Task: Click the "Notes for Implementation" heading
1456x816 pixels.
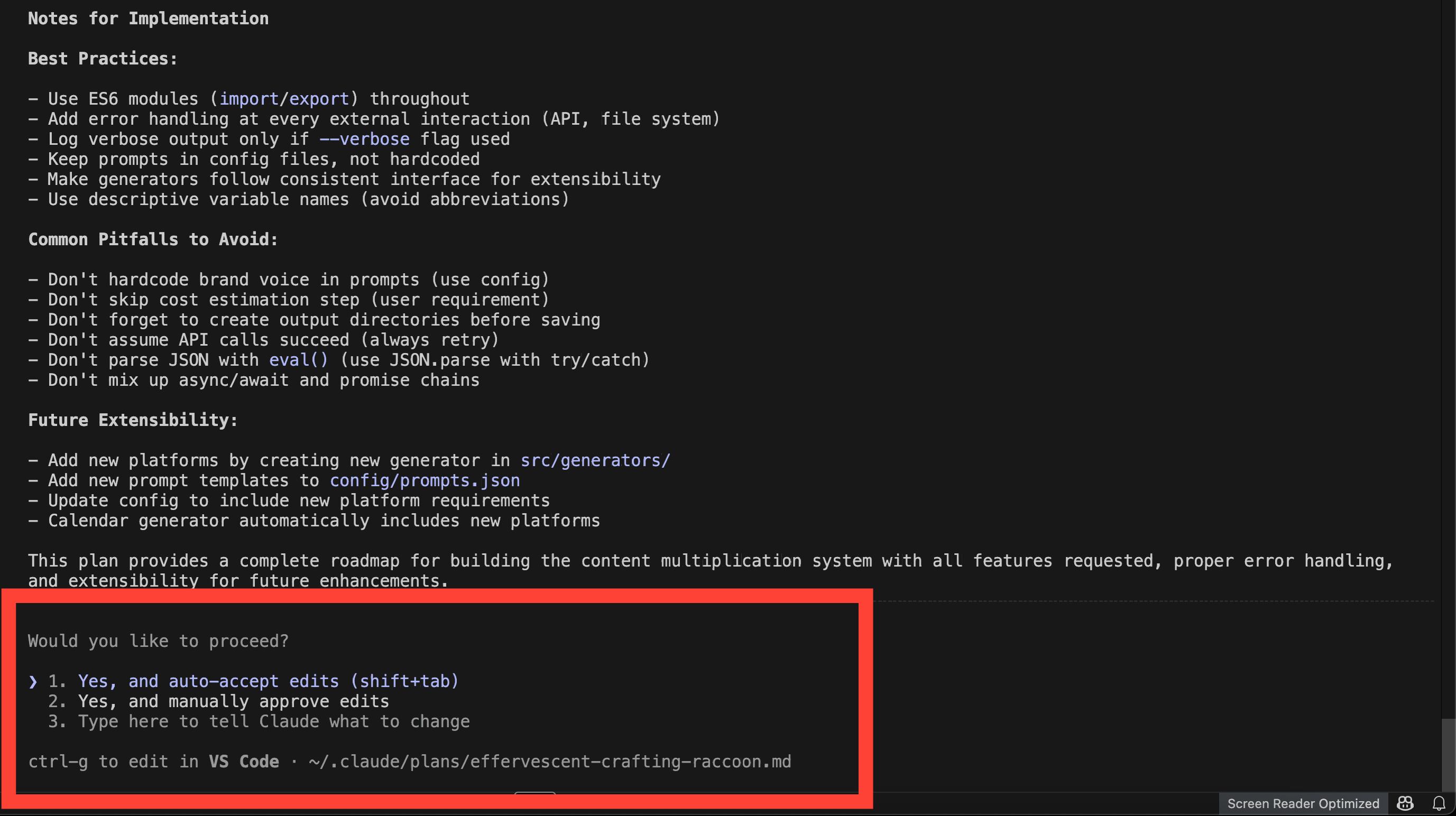Action: 148,18
